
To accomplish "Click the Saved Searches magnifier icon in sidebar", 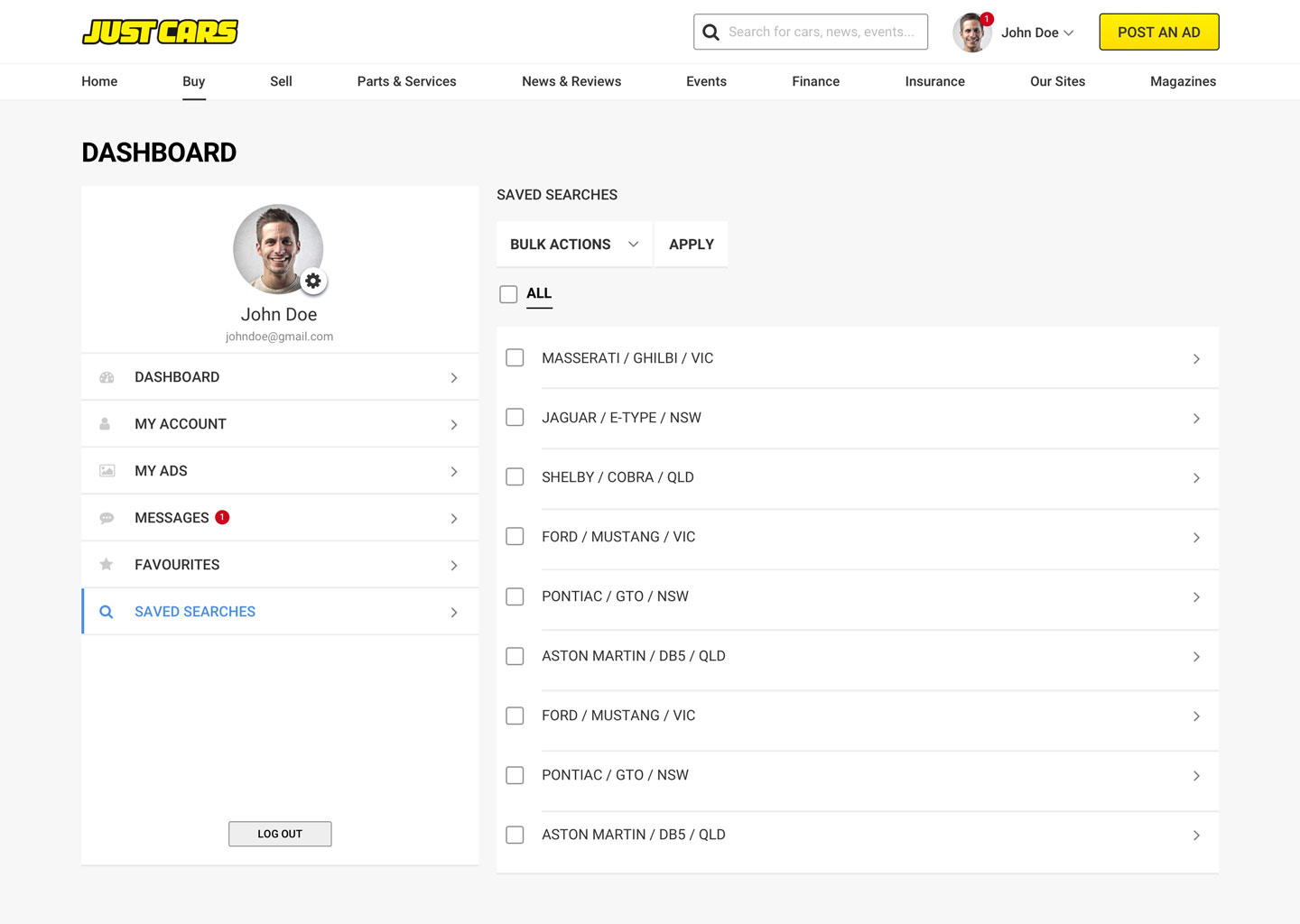I will click(x=107, y=612).
